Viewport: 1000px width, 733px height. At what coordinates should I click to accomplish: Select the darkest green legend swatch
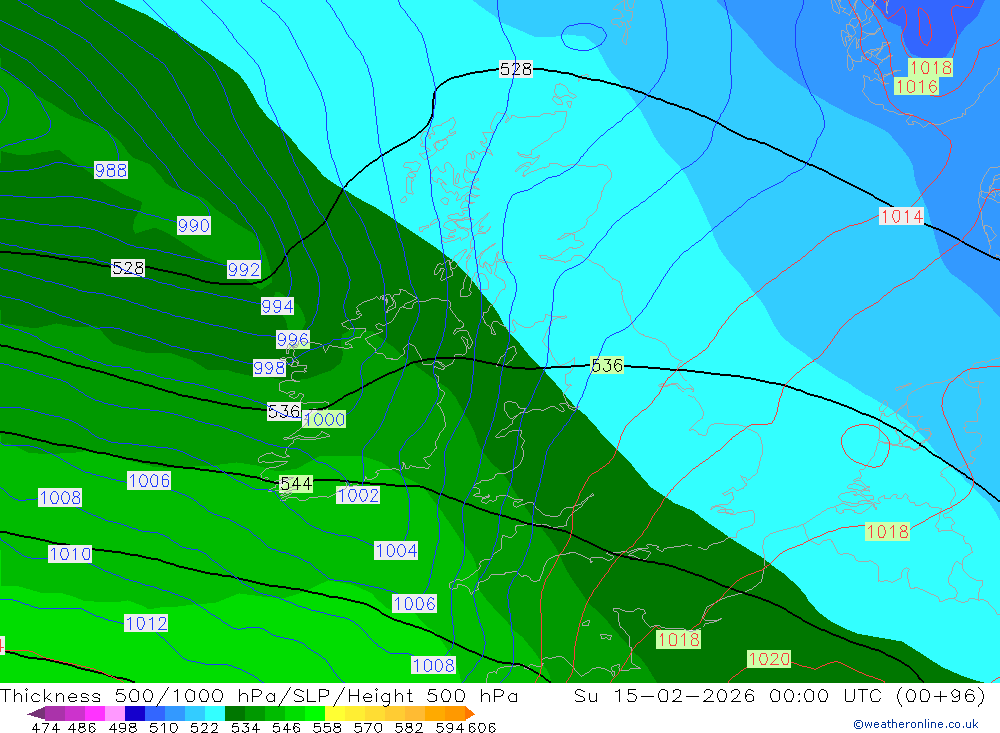[x=235, y=713]
